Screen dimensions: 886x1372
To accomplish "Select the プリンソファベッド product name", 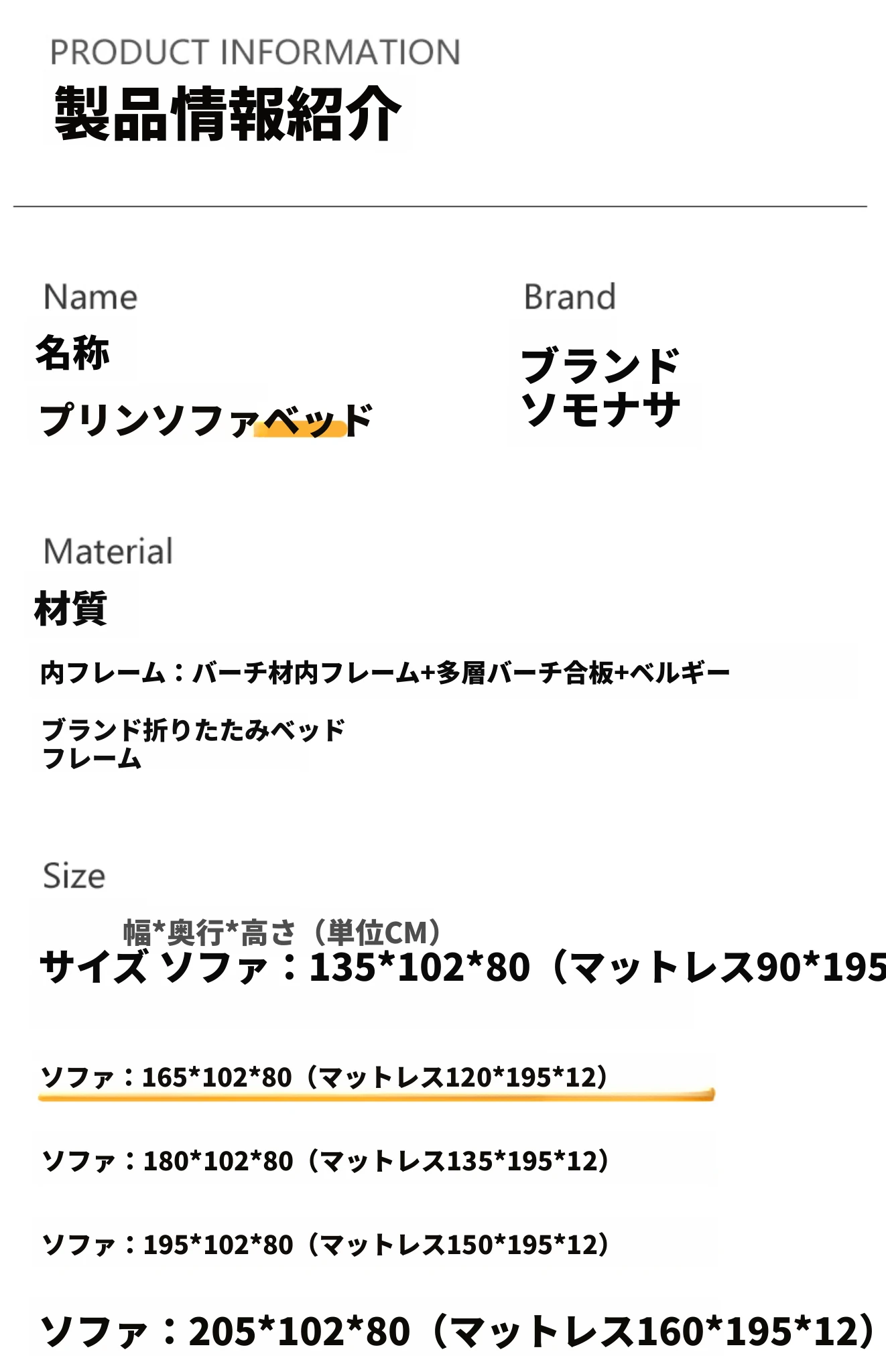I will coord(206,420).
